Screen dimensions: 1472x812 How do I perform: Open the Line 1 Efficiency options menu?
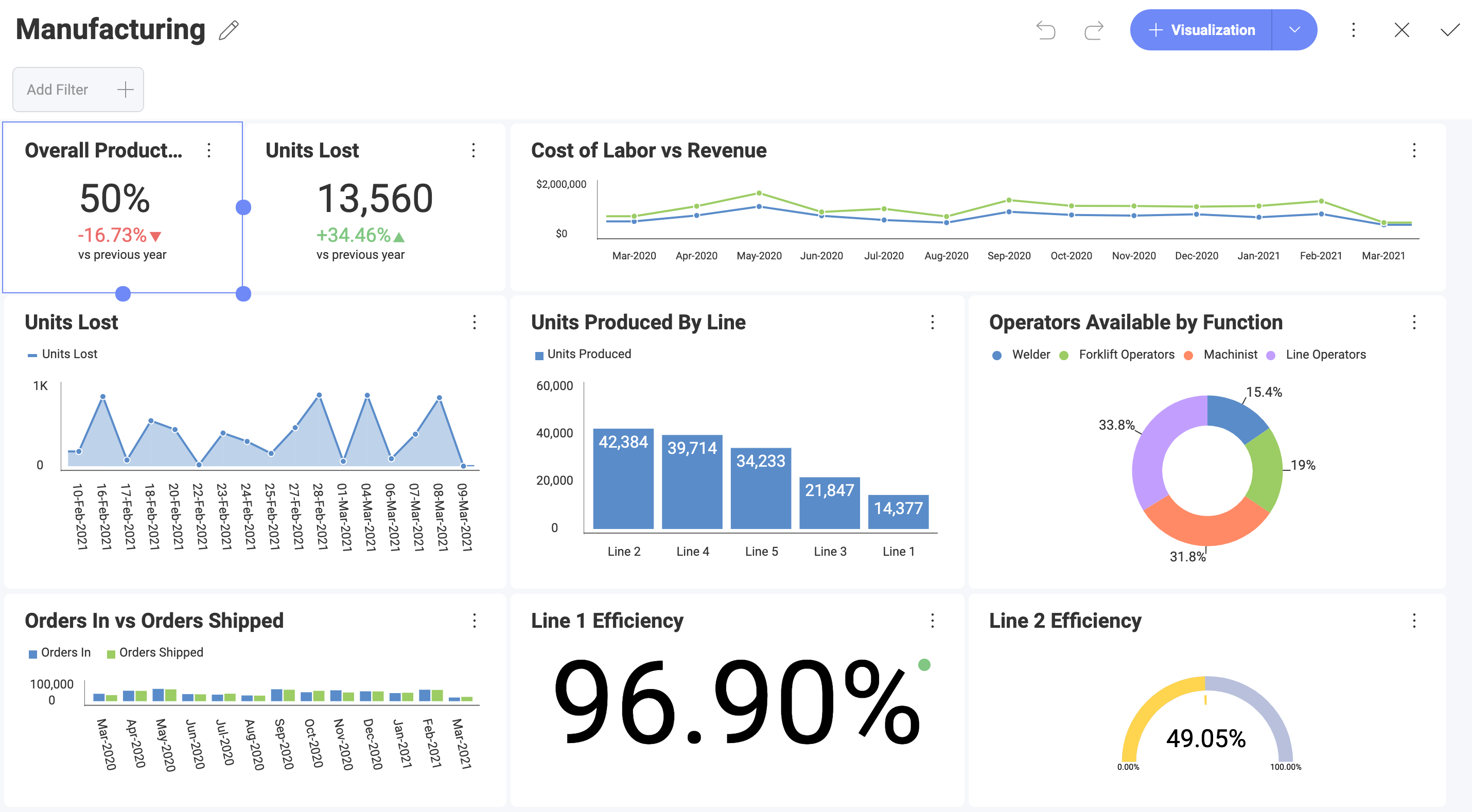point(932,621)
